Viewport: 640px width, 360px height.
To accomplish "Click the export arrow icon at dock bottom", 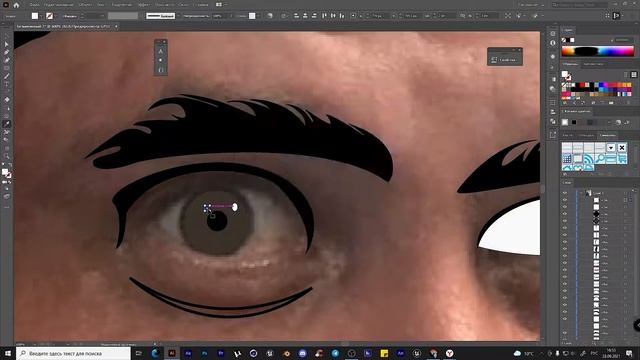I will point(553,135).
